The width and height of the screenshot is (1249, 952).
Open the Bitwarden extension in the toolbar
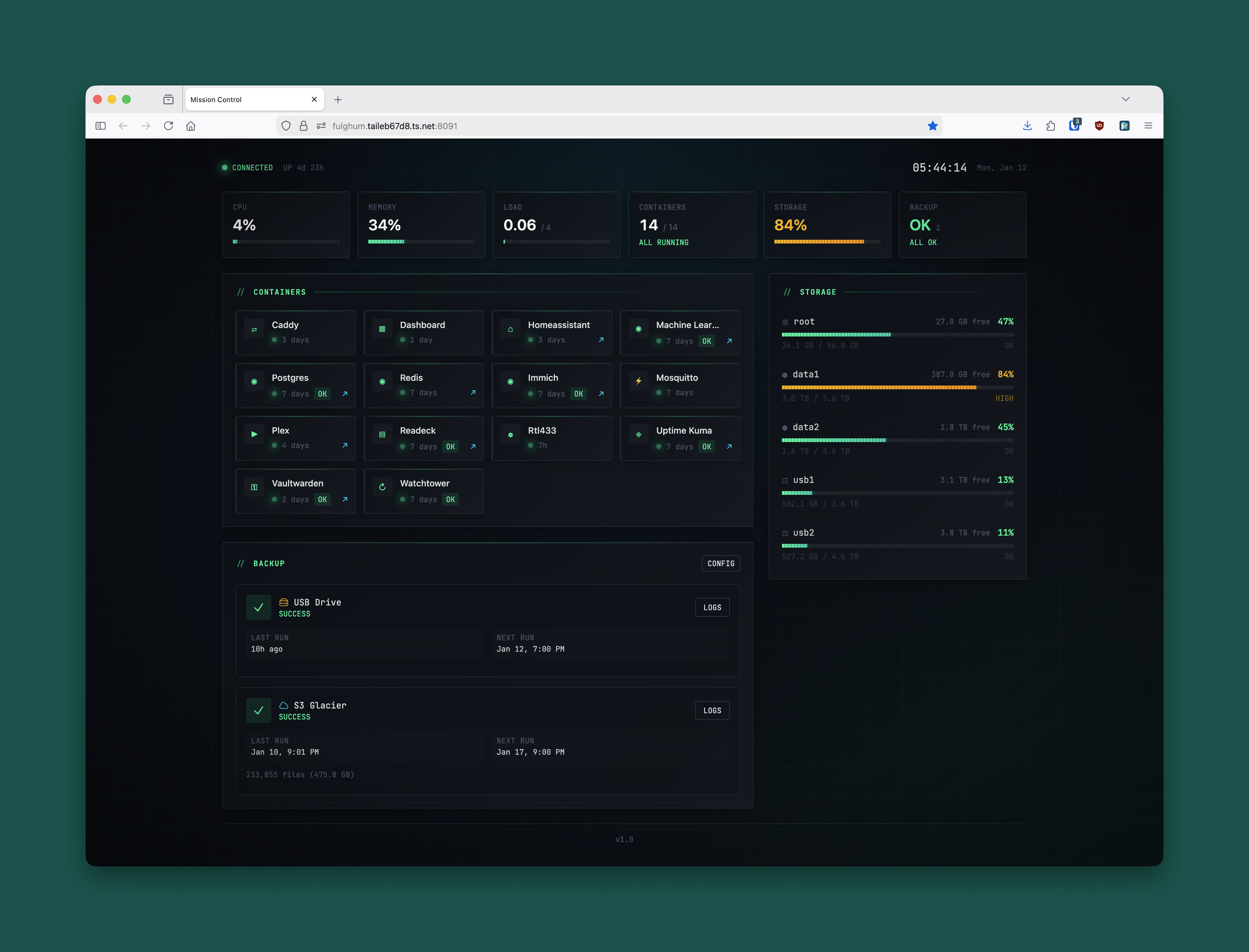[x=1075, y=125]
